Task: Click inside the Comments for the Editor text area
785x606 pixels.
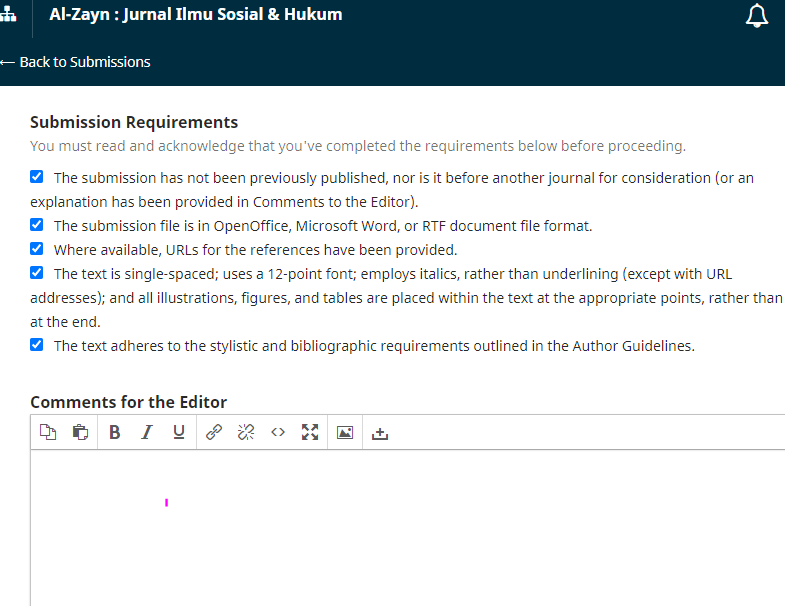Action: pyautogui.click(x=400, y=525)
